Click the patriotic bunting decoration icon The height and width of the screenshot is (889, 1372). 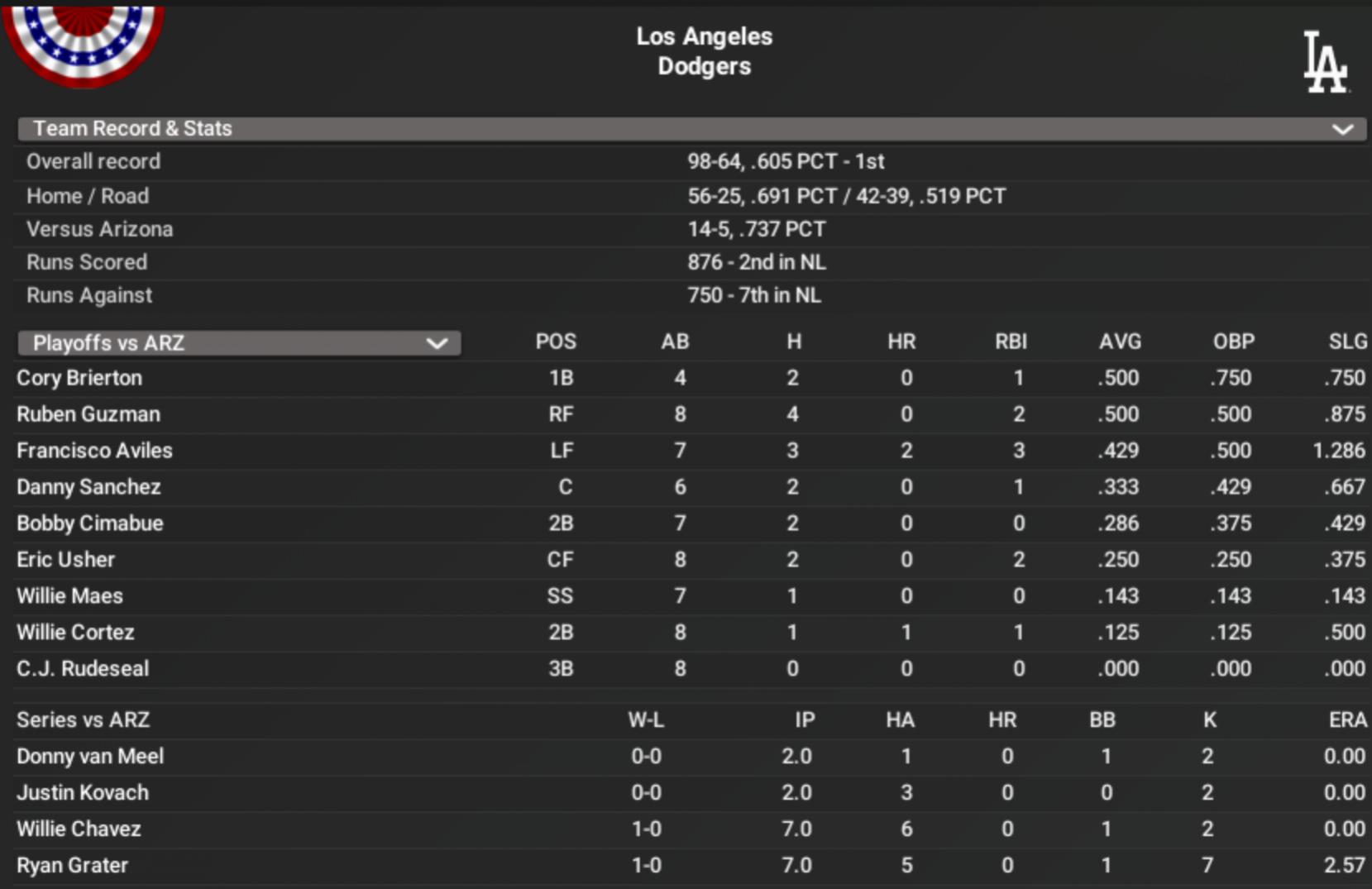[x=83, y=43]
